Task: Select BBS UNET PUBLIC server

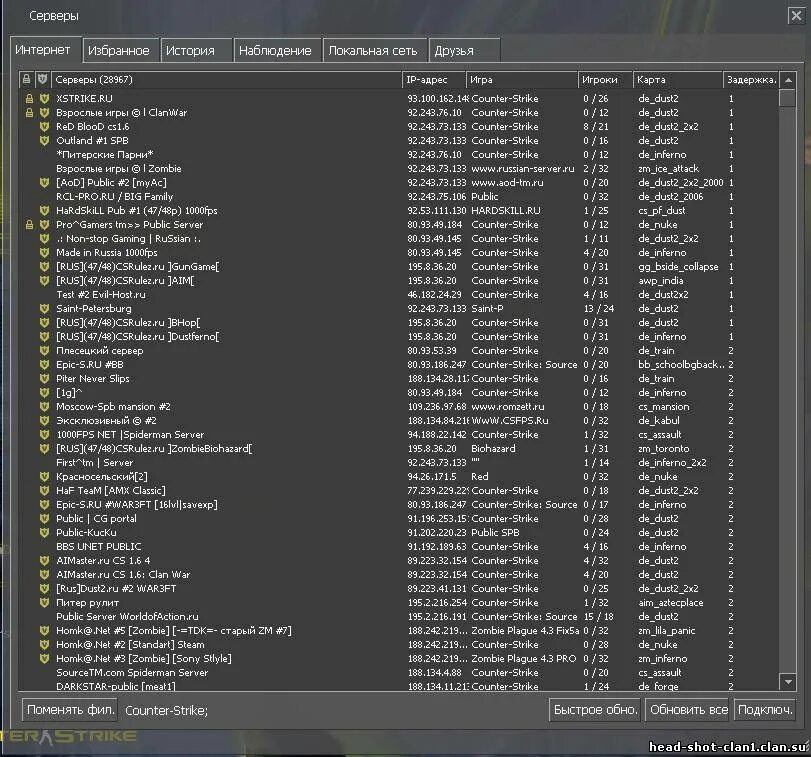Action: coord(398,546)
